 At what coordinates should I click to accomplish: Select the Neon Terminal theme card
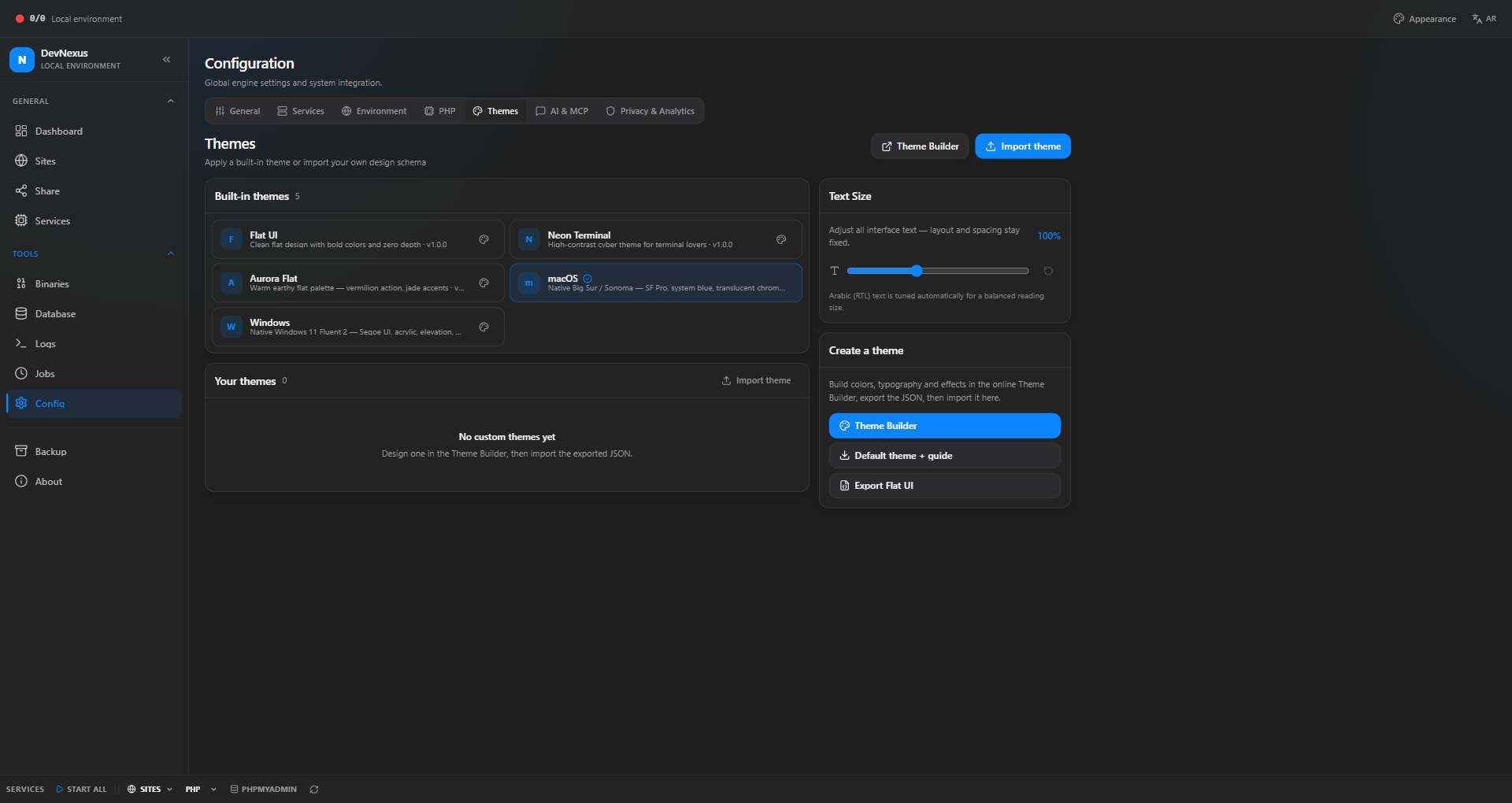[656, 239]
